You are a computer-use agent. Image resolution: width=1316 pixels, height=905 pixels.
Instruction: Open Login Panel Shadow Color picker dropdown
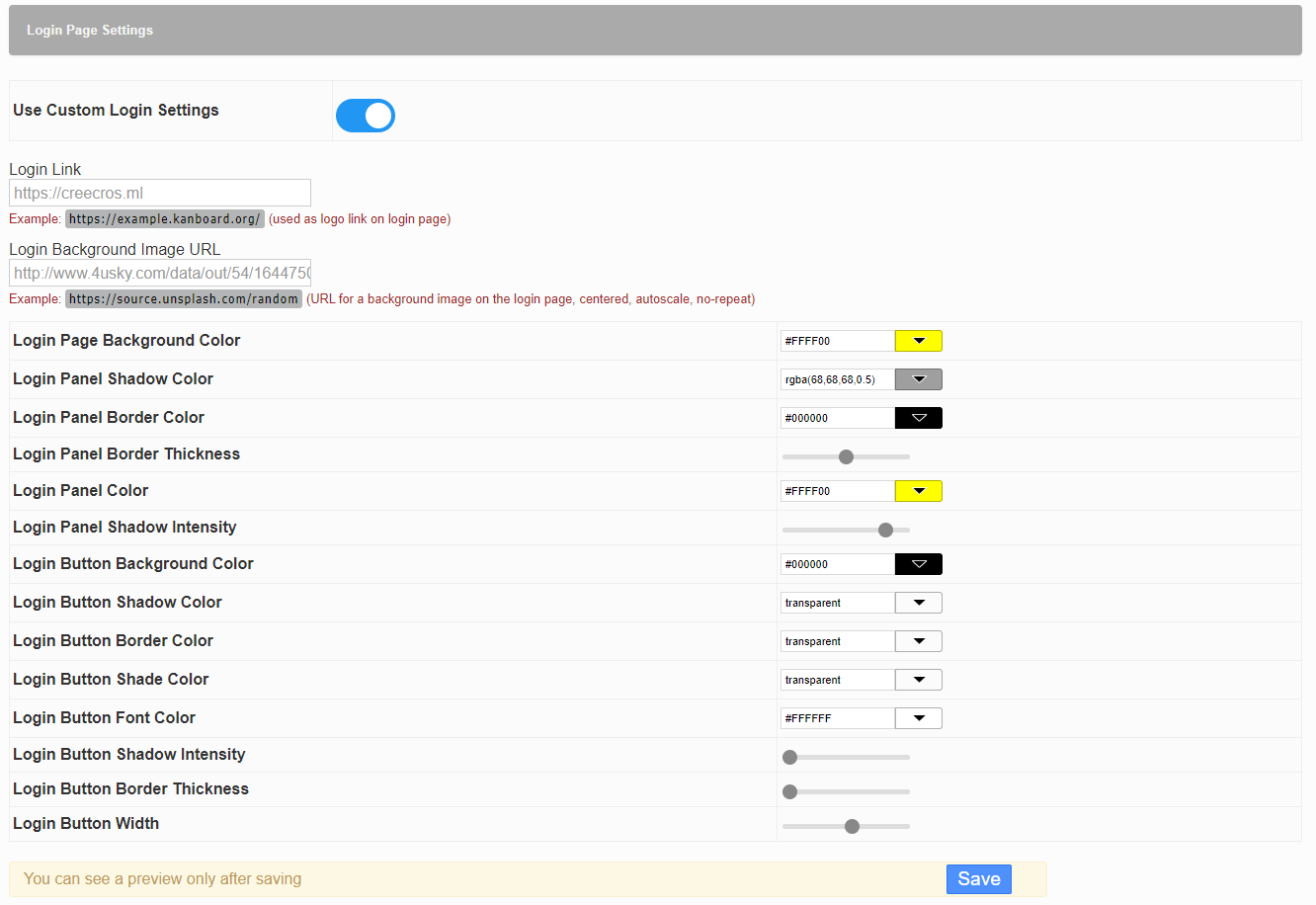pyautogui.click(x=918, y=379)
